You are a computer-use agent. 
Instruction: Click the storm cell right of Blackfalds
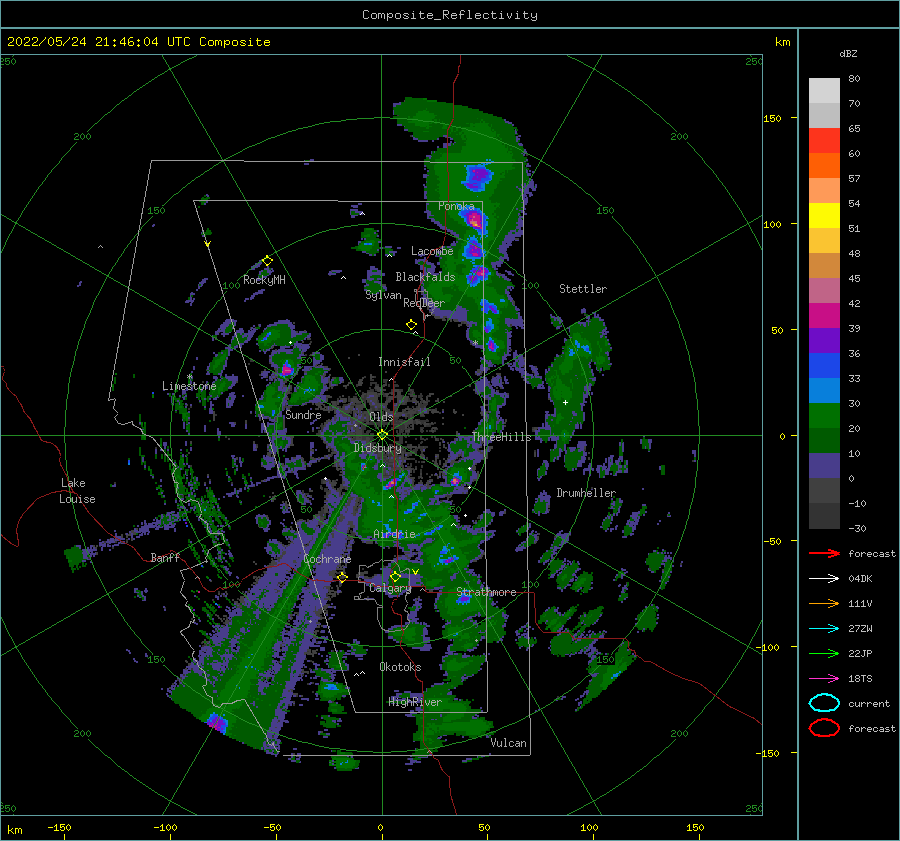pos(478,274)
